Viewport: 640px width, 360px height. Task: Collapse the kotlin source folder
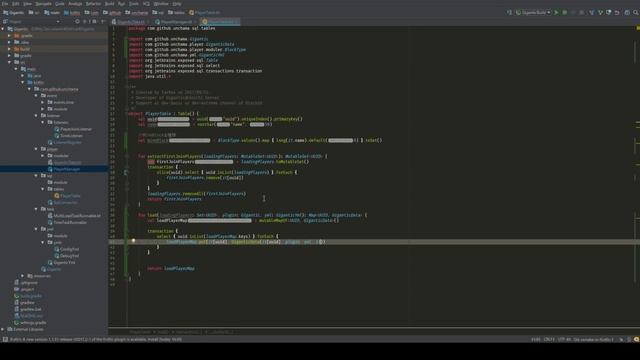[x=23, y=82]
